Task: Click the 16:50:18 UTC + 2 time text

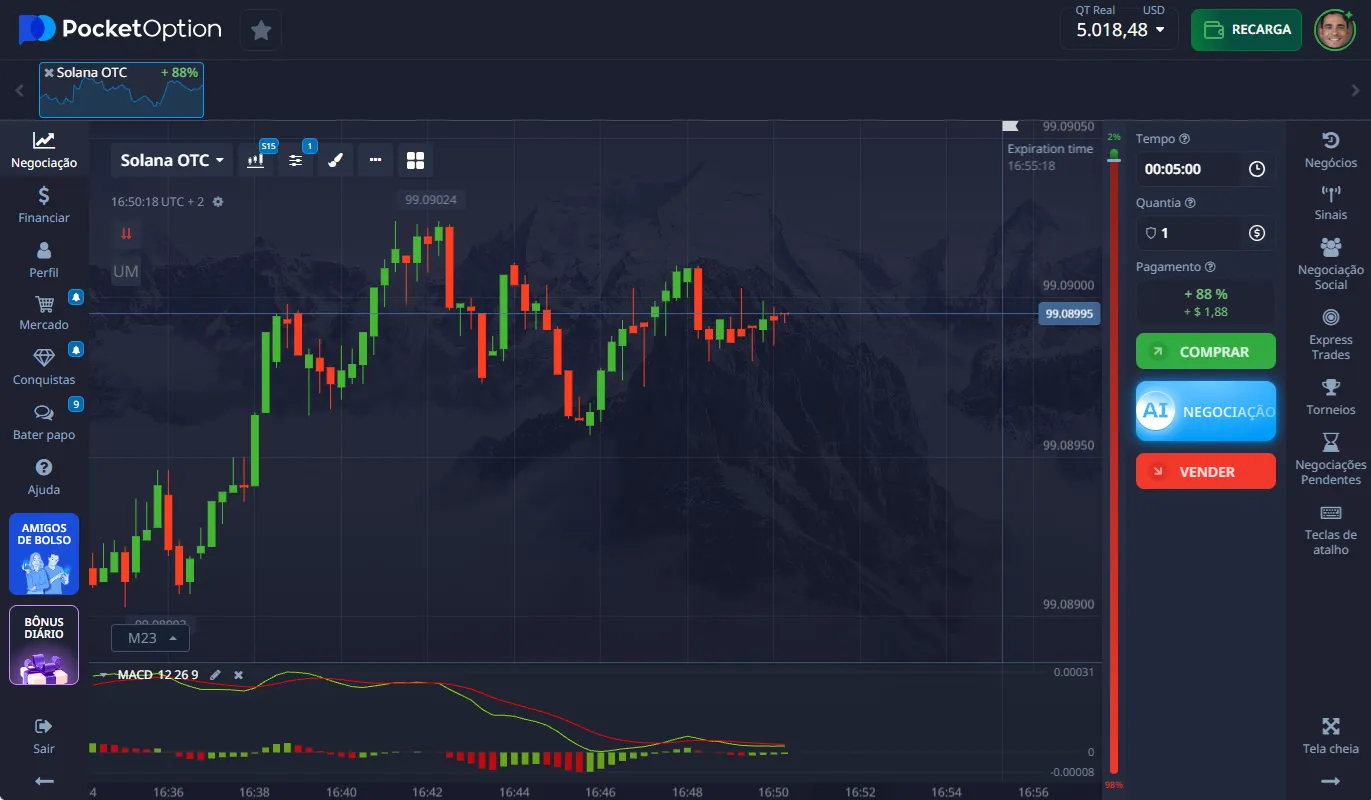Action: click(x=157, y=201)
